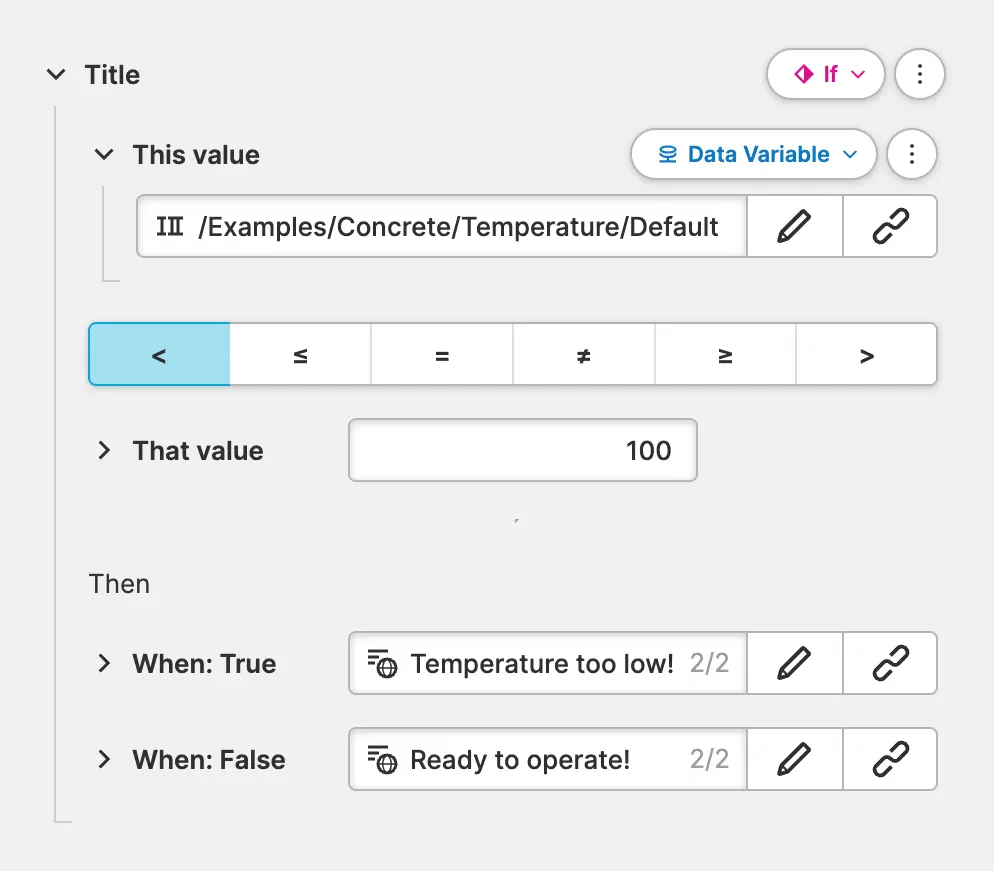Choose the not-equal operator
This screenshot has height=871, width=994.
[x=584, y=355]
